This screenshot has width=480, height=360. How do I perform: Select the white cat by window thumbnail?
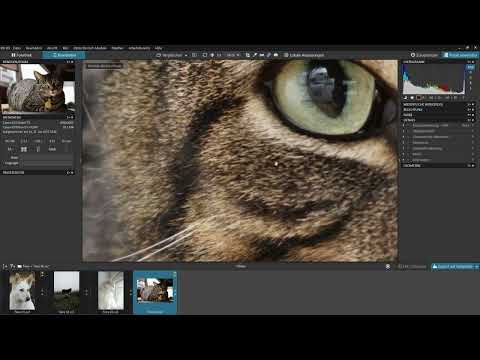pyautogui.click(x=111, y=291)
